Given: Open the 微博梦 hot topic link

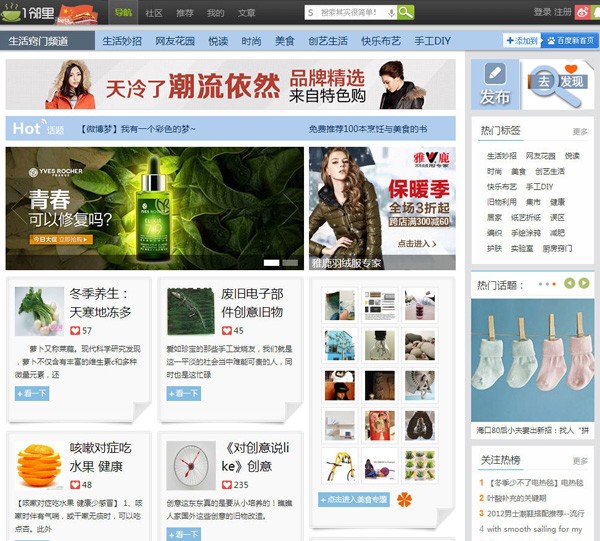Looking at the screenshot, I should (x=138, y=129).
